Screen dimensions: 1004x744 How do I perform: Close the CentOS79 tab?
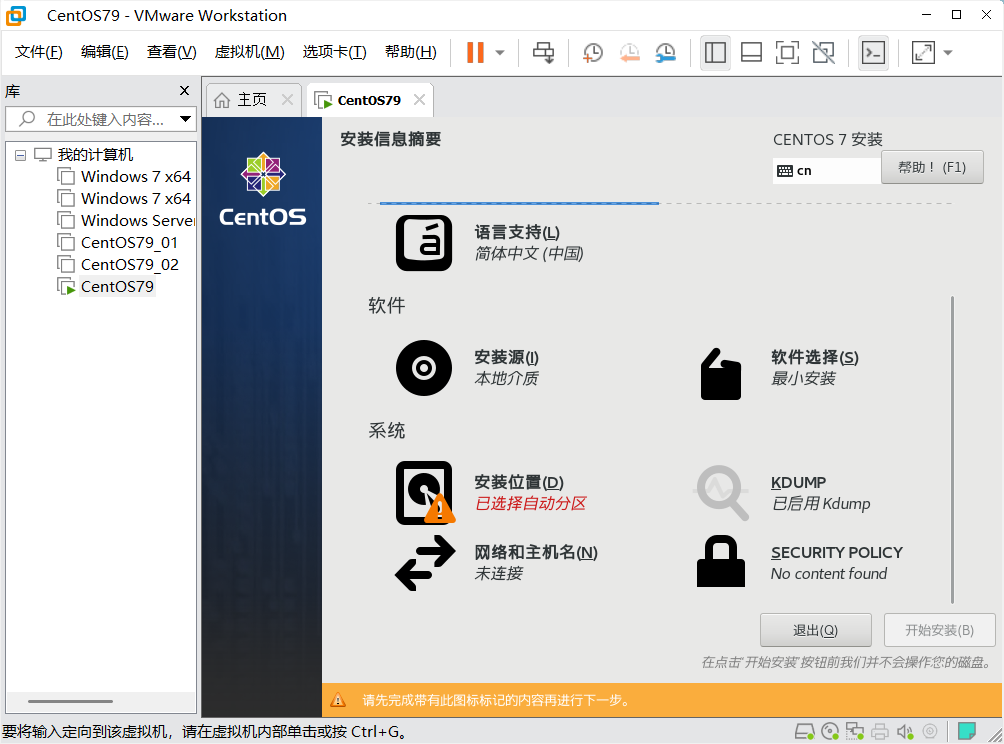click(419, 100)
